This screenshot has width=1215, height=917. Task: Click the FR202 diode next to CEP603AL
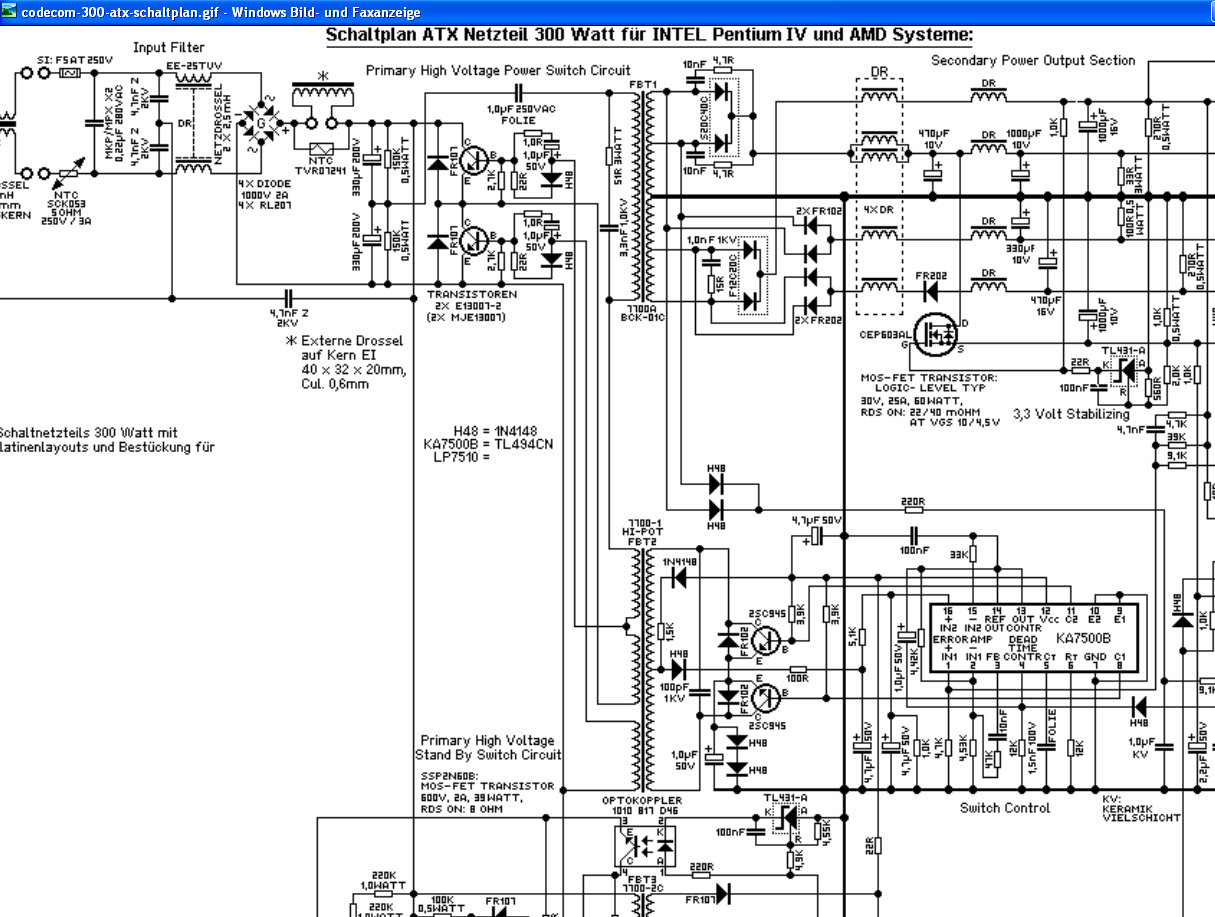click(930, 292)
